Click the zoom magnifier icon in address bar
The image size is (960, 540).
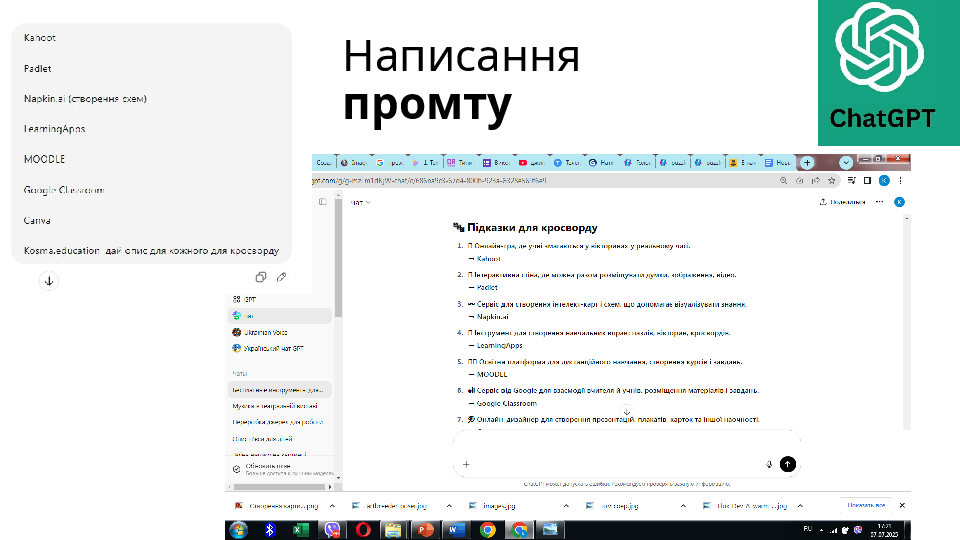pyautogui.click(x=783, y=181)
